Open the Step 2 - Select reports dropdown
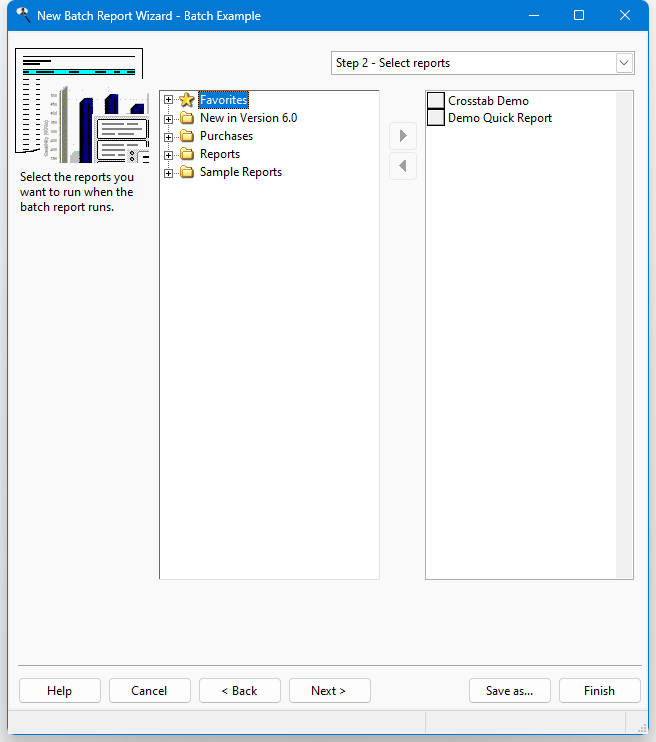The image size is (656, 742). 624,63
